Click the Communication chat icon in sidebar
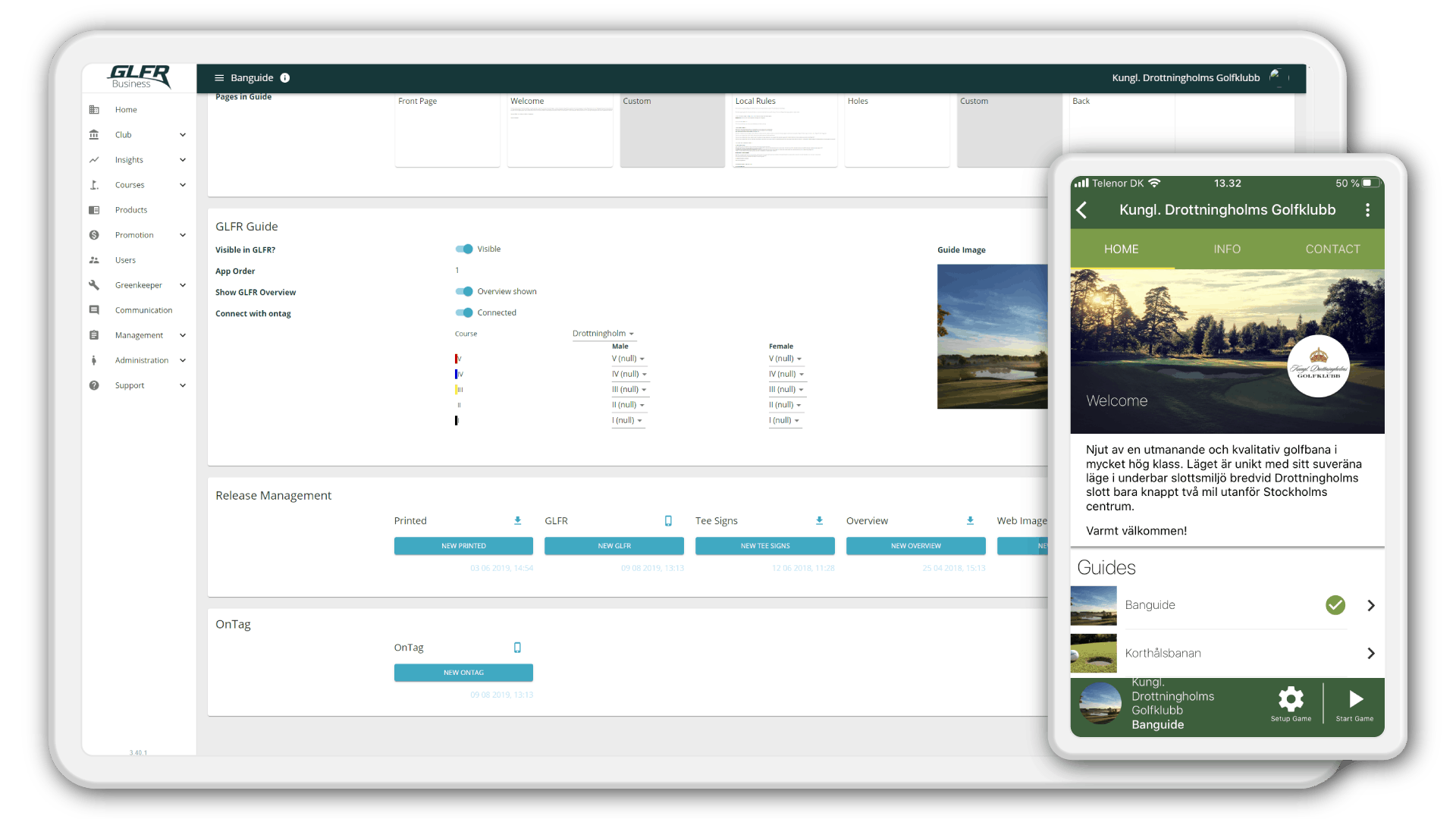This screenshot has width=1456, height=819. 94,310
